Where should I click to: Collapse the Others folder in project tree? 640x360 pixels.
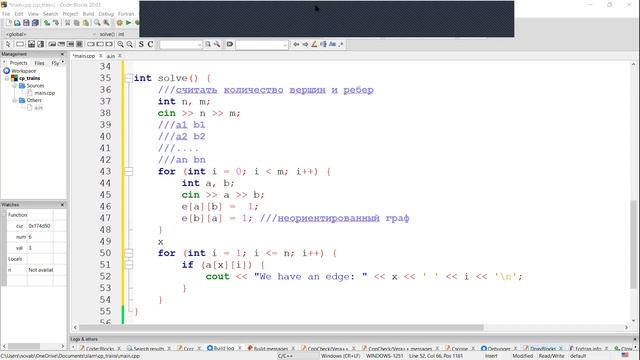pyautogui.click(x=14, y=100)
